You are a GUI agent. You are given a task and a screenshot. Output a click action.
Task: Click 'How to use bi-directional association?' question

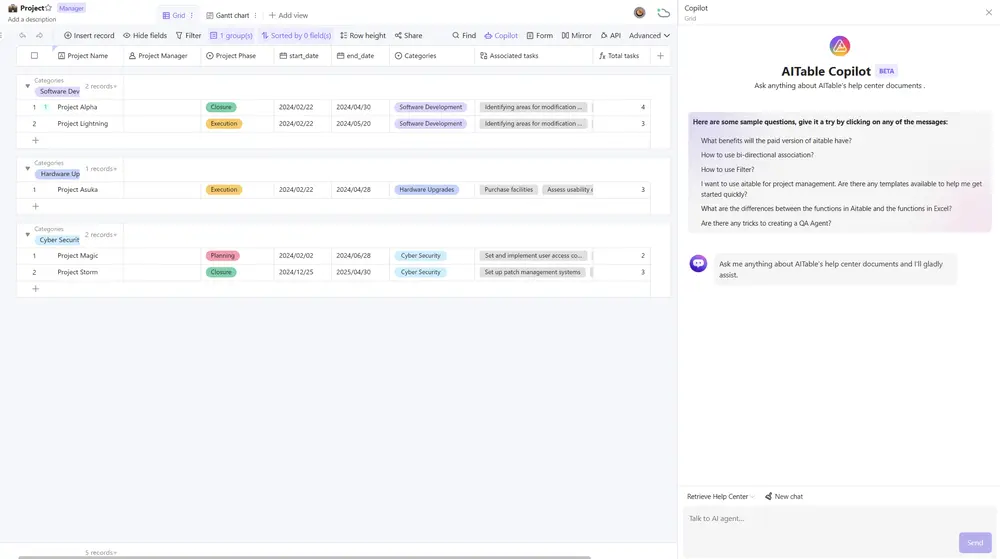(757, 155)
